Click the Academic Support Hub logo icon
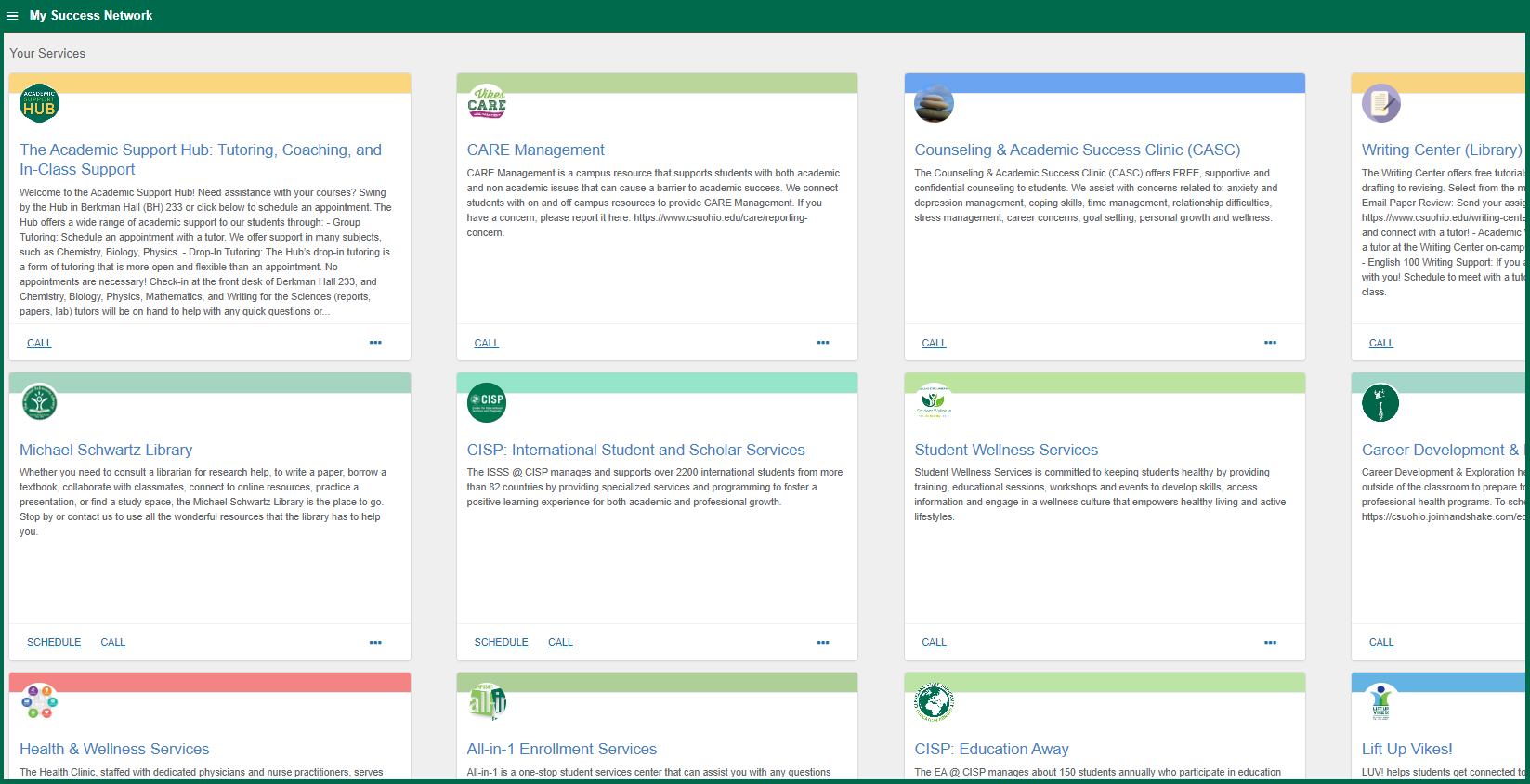The height and width of the screenshot is (784, 1530). tap(39, 103)
